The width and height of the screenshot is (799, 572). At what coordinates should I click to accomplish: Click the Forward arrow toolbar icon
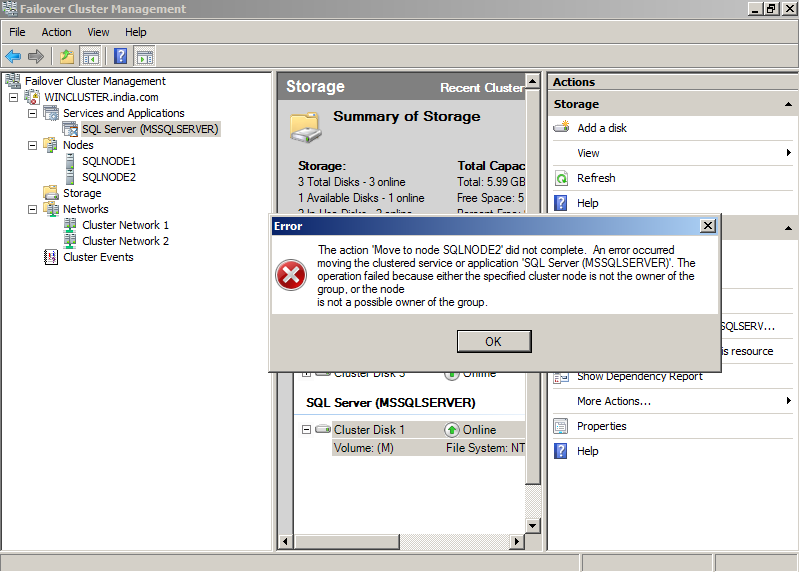pos(36,56)
